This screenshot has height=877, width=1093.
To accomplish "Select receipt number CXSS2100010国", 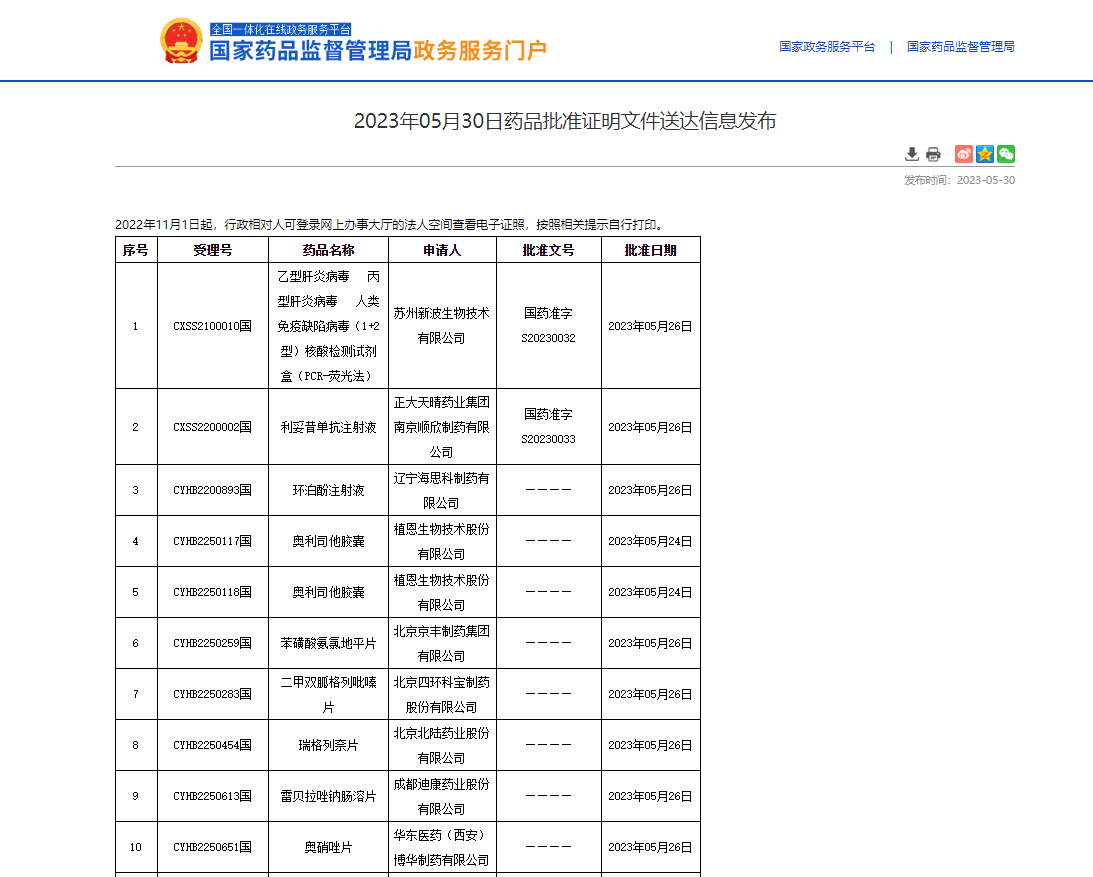I will (x=211, y=326).
